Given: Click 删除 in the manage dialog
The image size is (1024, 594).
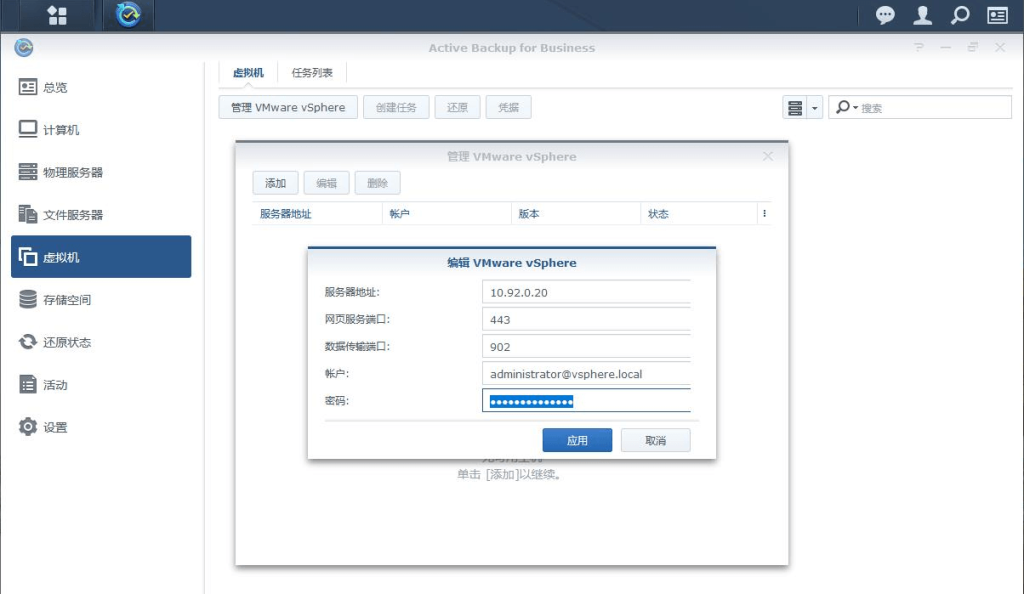Looking at the screenshot, I should coord(377,183).
